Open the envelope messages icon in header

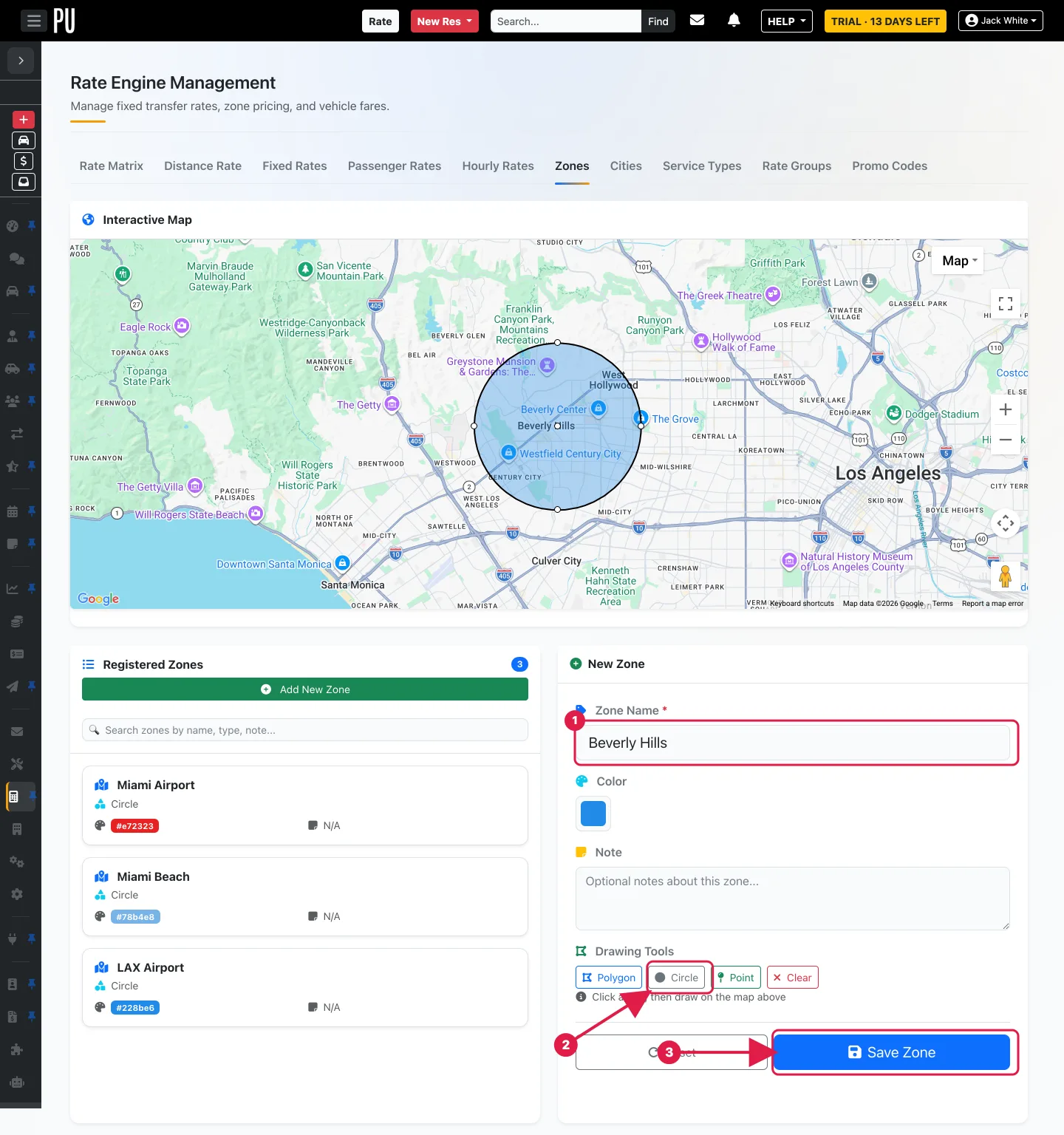tap(697, 20)
